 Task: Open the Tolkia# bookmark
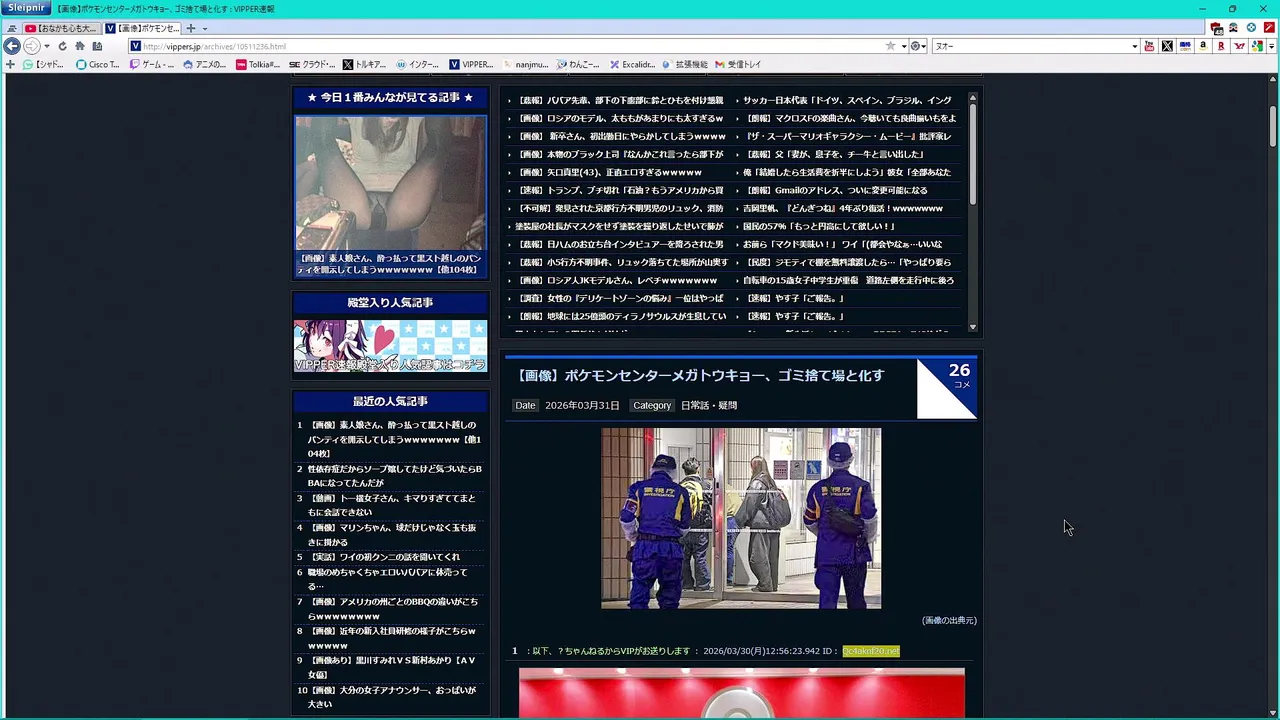(258, 64)
